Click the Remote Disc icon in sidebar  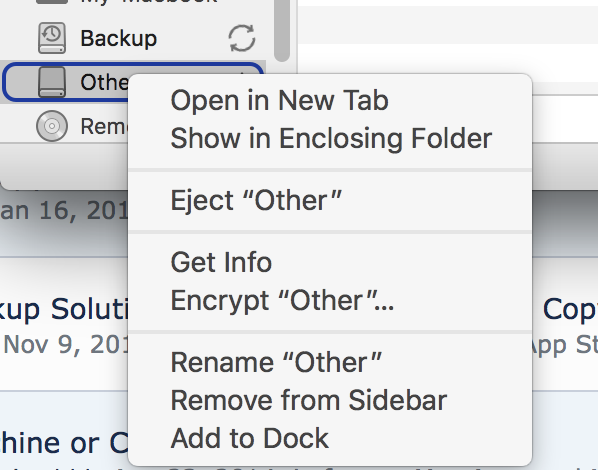pos(52,126)
